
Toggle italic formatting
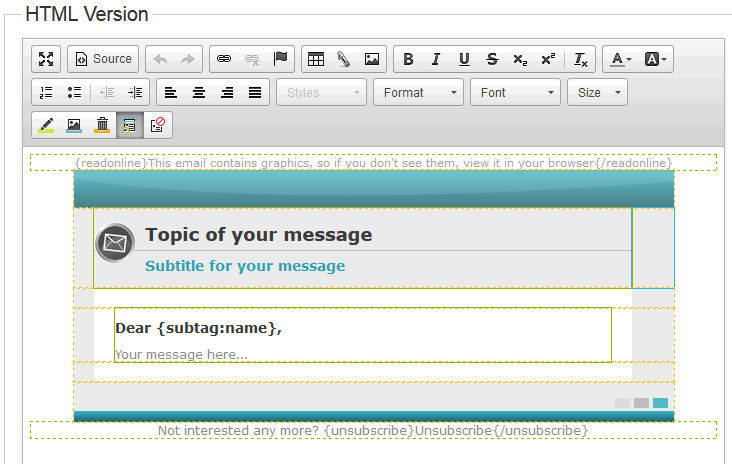436,59
